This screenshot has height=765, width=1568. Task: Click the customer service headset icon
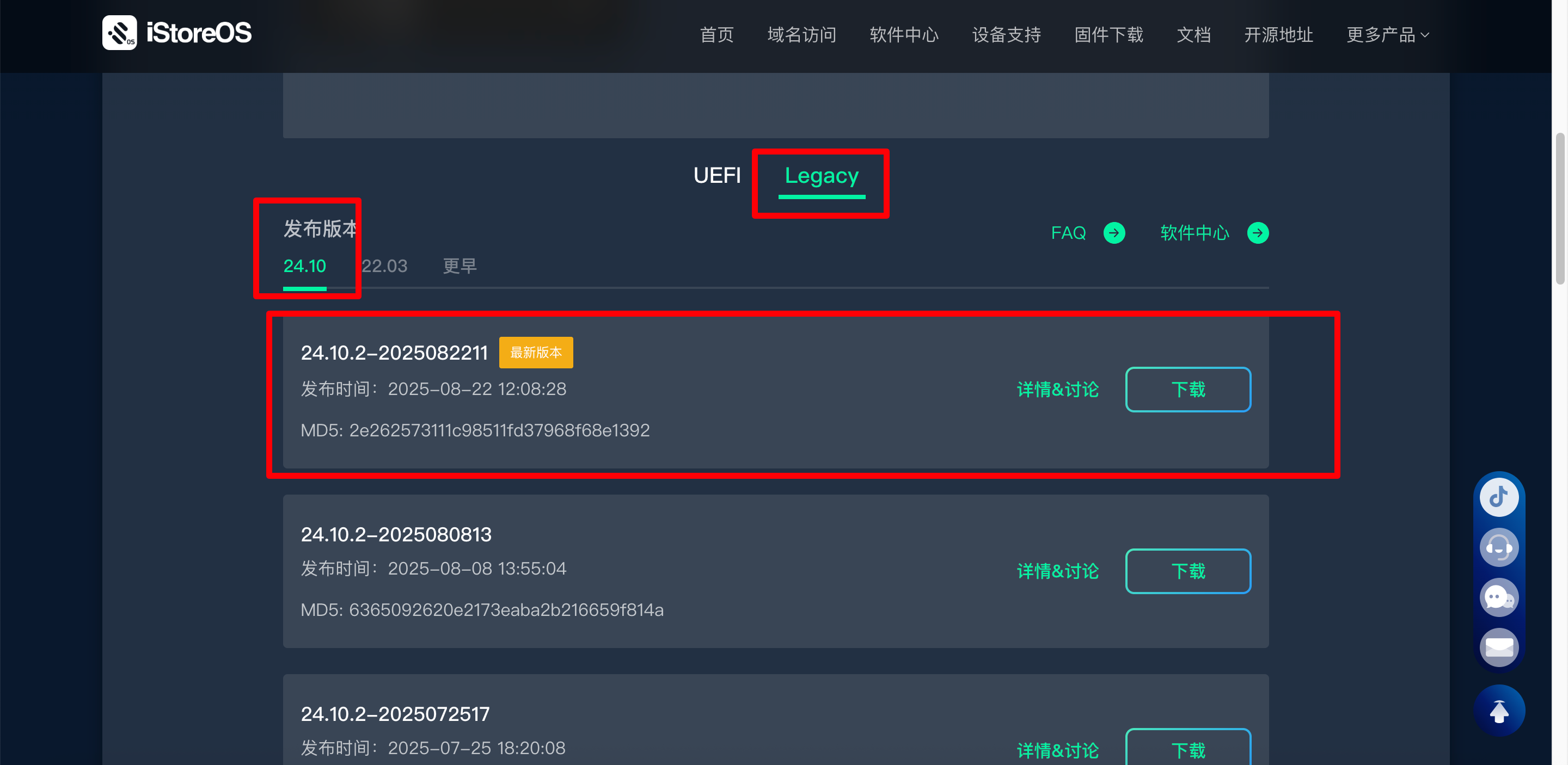[x=1499, y=547]
